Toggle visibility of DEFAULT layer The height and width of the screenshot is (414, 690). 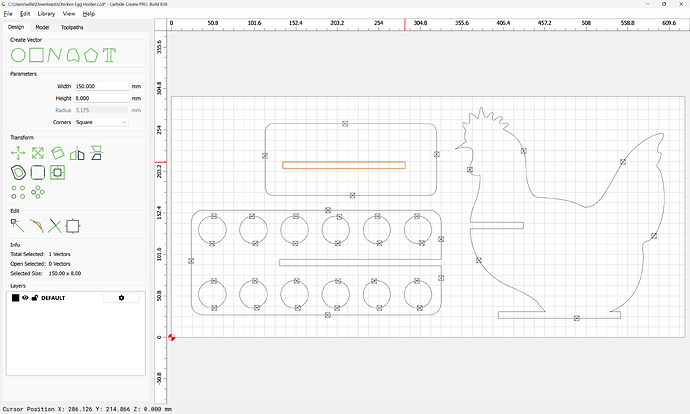pos(25,298)
